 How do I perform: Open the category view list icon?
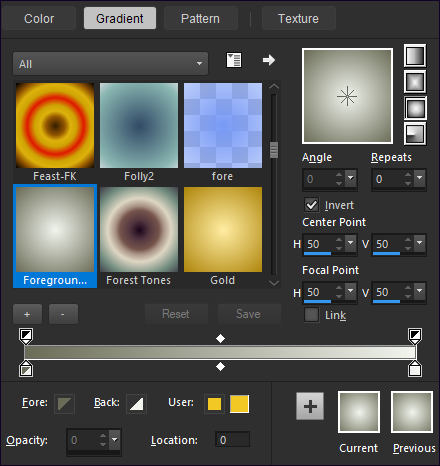click(x=234, y=60)
